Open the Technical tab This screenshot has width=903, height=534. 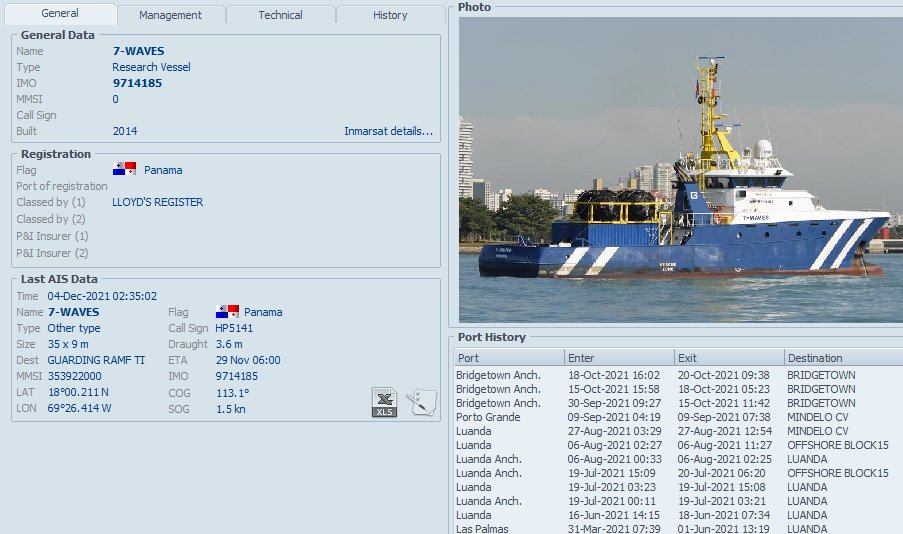[x=280, y=15]
